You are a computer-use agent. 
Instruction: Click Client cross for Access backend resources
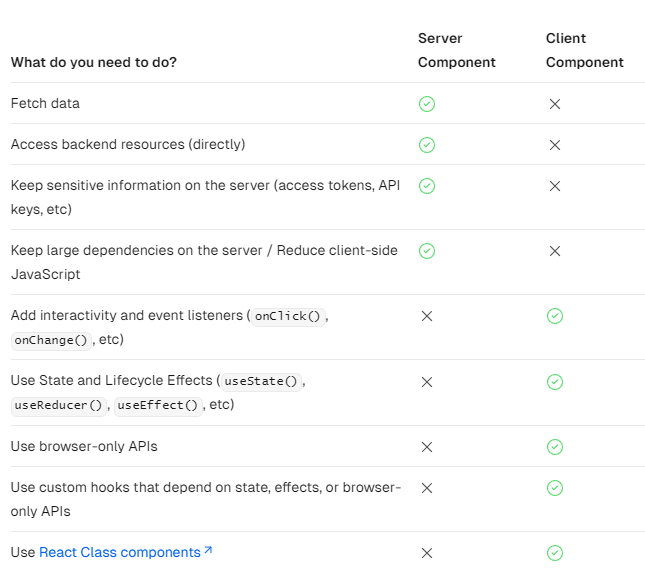[555, 145]
